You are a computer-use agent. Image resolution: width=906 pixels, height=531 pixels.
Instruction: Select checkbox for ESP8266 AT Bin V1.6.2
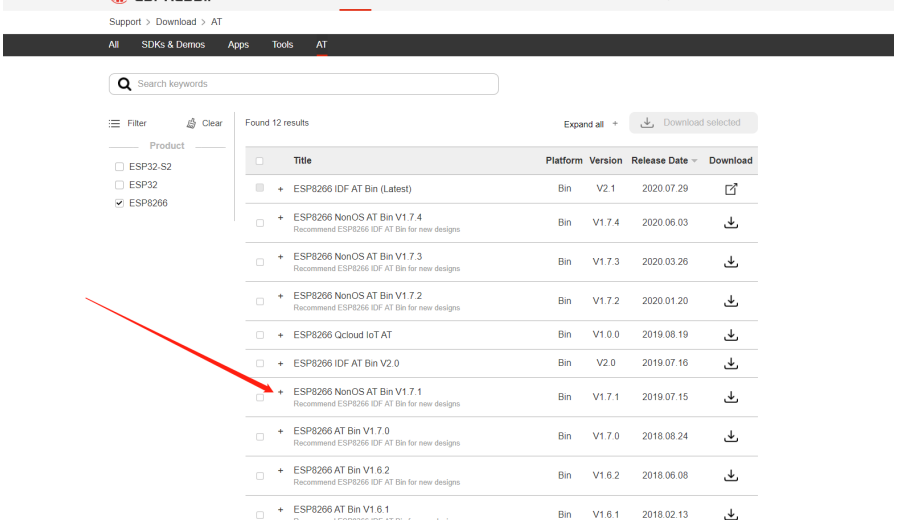(260, 476)
